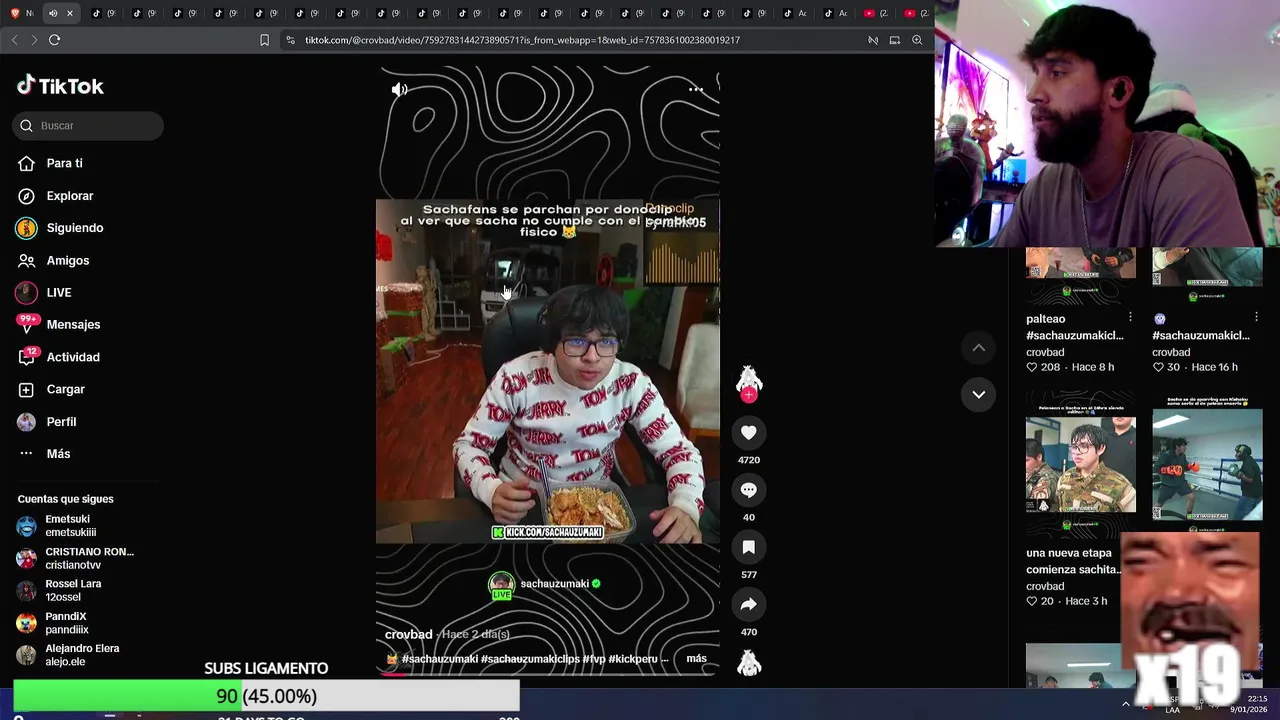Expand the video description with más

point(696,659)
